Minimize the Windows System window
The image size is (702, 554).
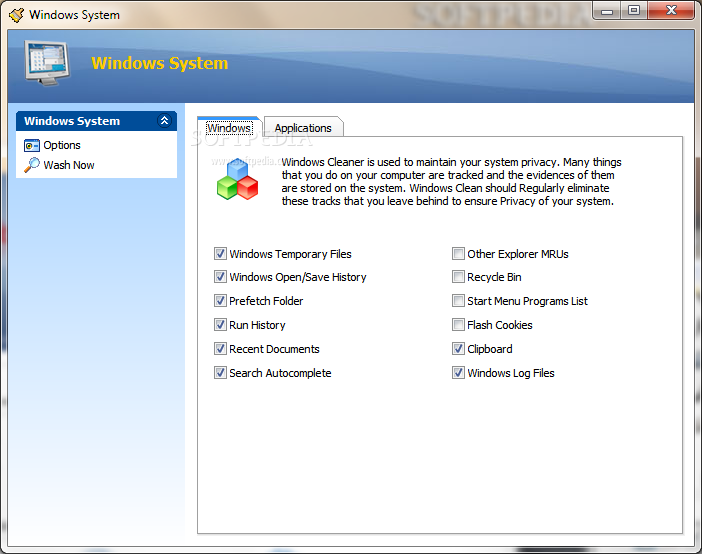607,11
